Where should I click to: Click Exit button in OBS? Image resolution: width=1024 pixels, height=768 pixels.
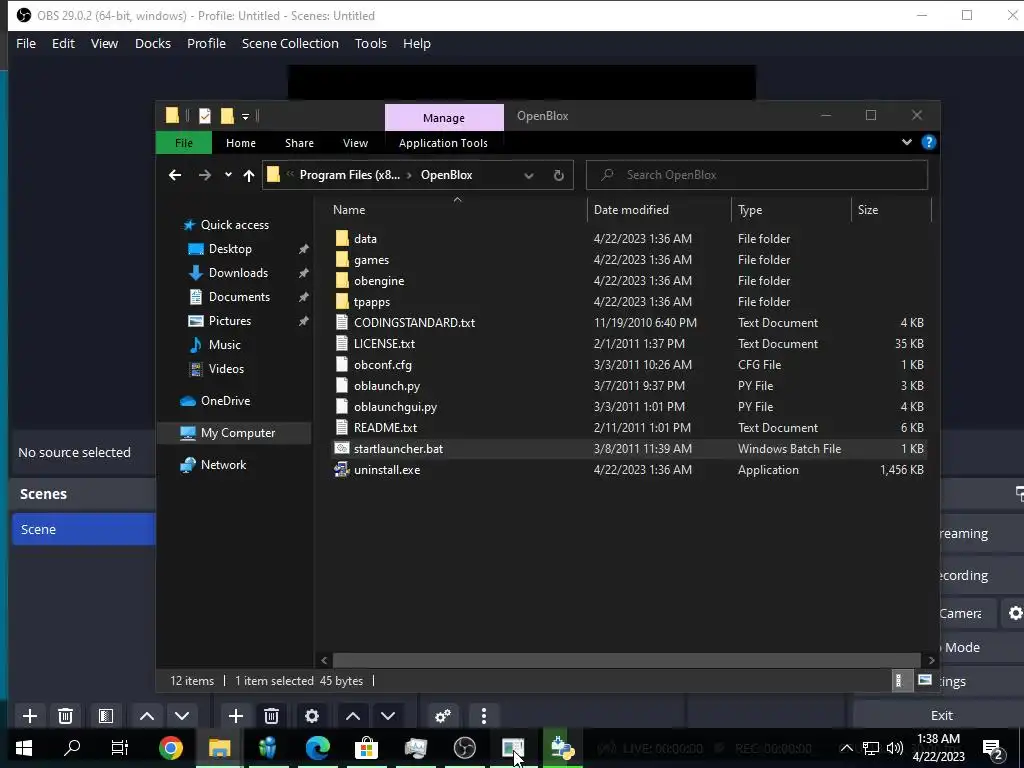941,716
